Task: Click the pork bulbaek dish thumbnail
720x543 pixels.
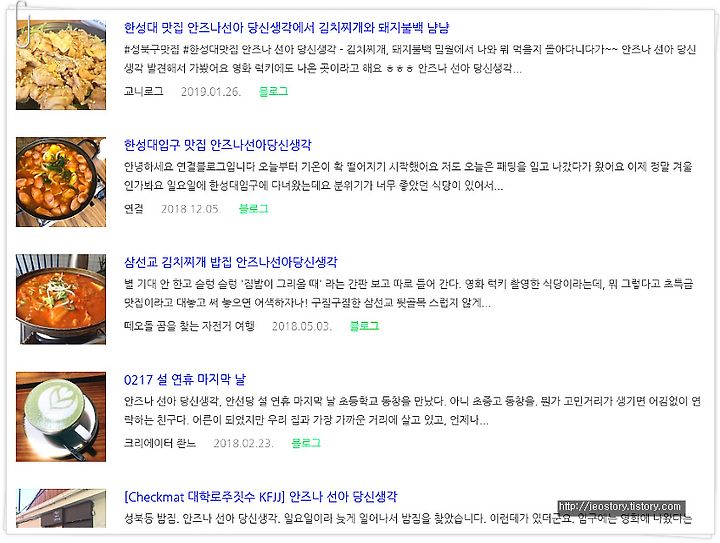Action: click(x=61, y=65)
